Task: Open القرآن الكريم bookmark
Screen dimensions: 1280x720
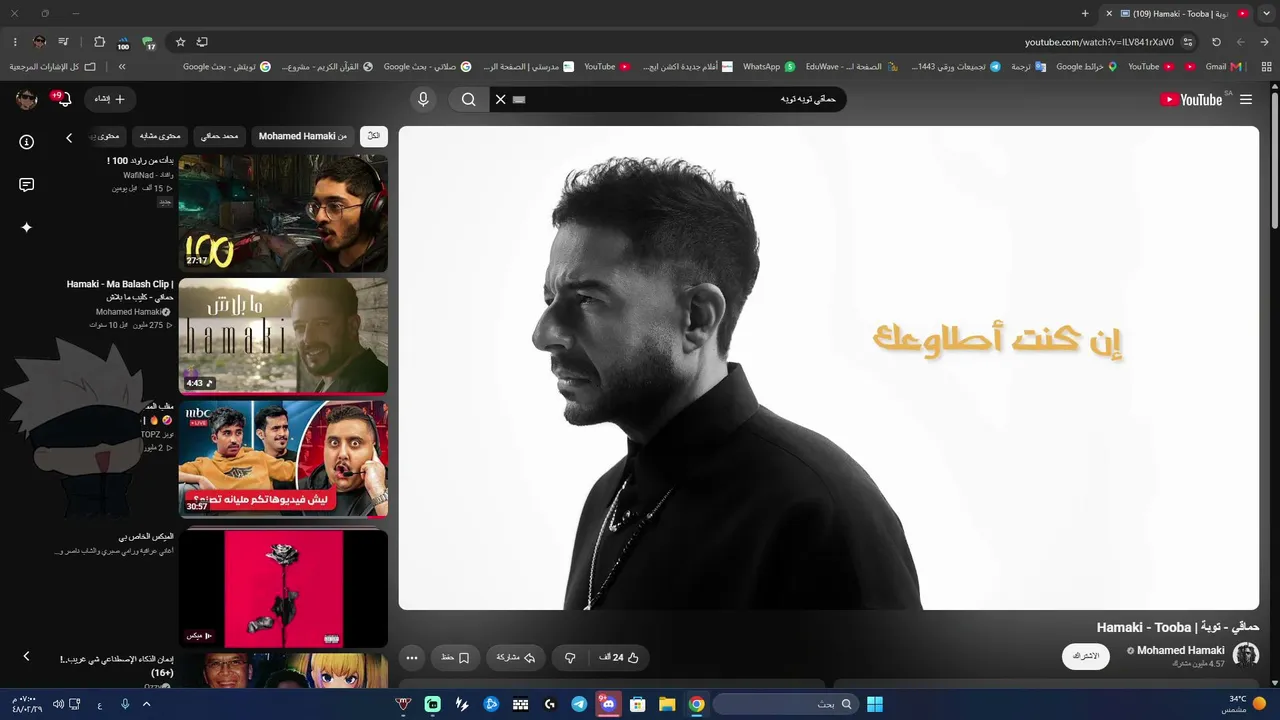Action: 325,67
